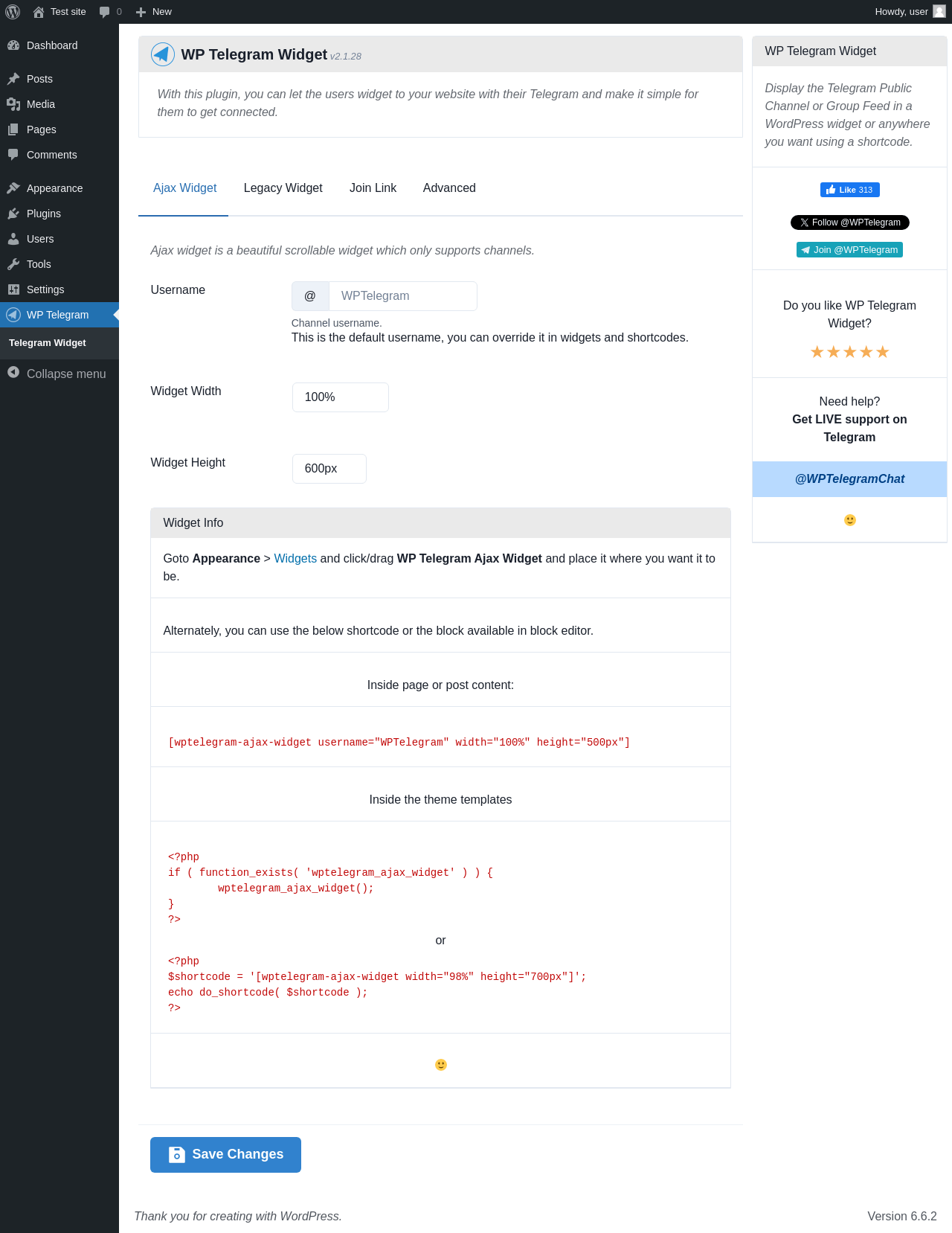Open the Dashboard menu item
952x1233 pixels.
[x=59, y=45]
